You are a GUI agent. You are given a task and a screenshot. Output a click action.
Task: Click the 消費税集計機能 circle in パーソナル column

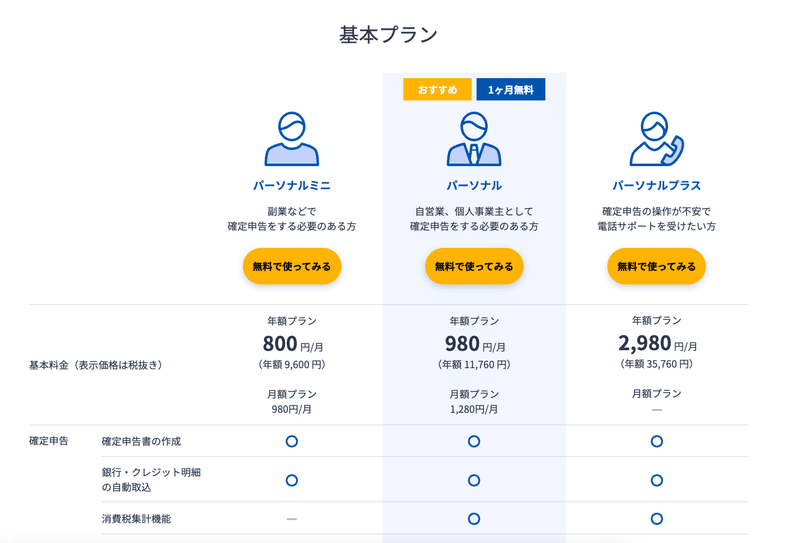474,519
